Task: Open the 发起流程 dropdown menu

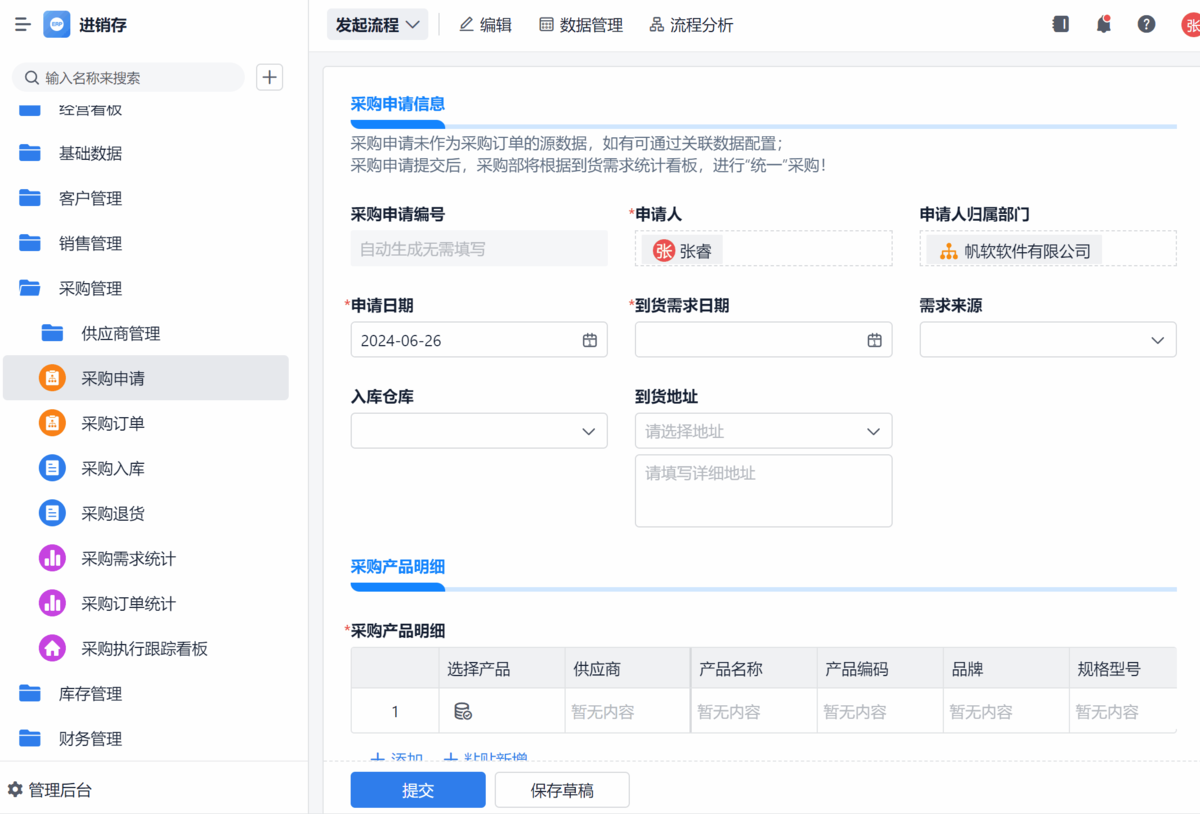Action: pyautogui.click(x=377, y=25)
